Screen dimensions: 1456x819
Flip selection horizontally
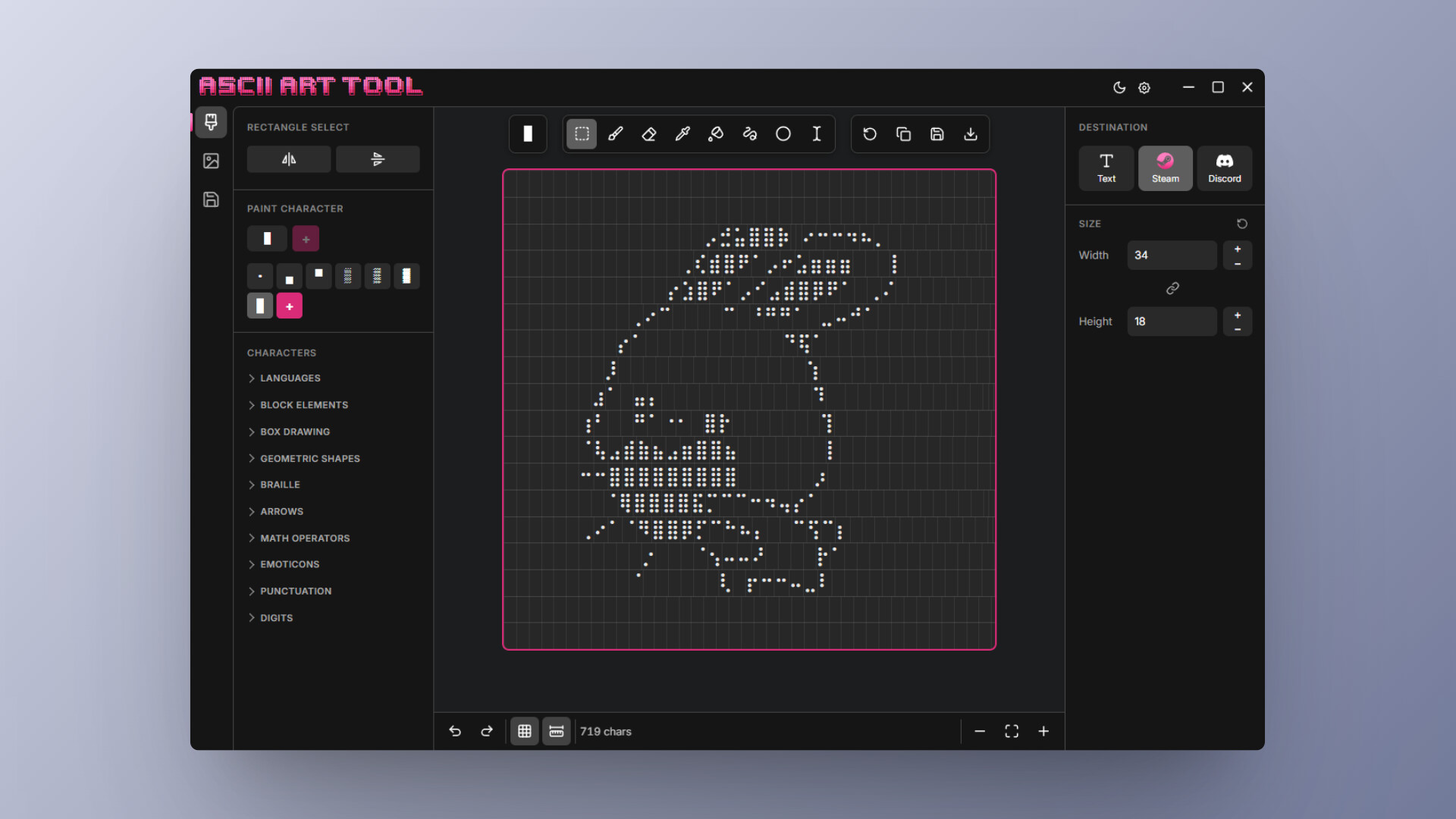289,159
